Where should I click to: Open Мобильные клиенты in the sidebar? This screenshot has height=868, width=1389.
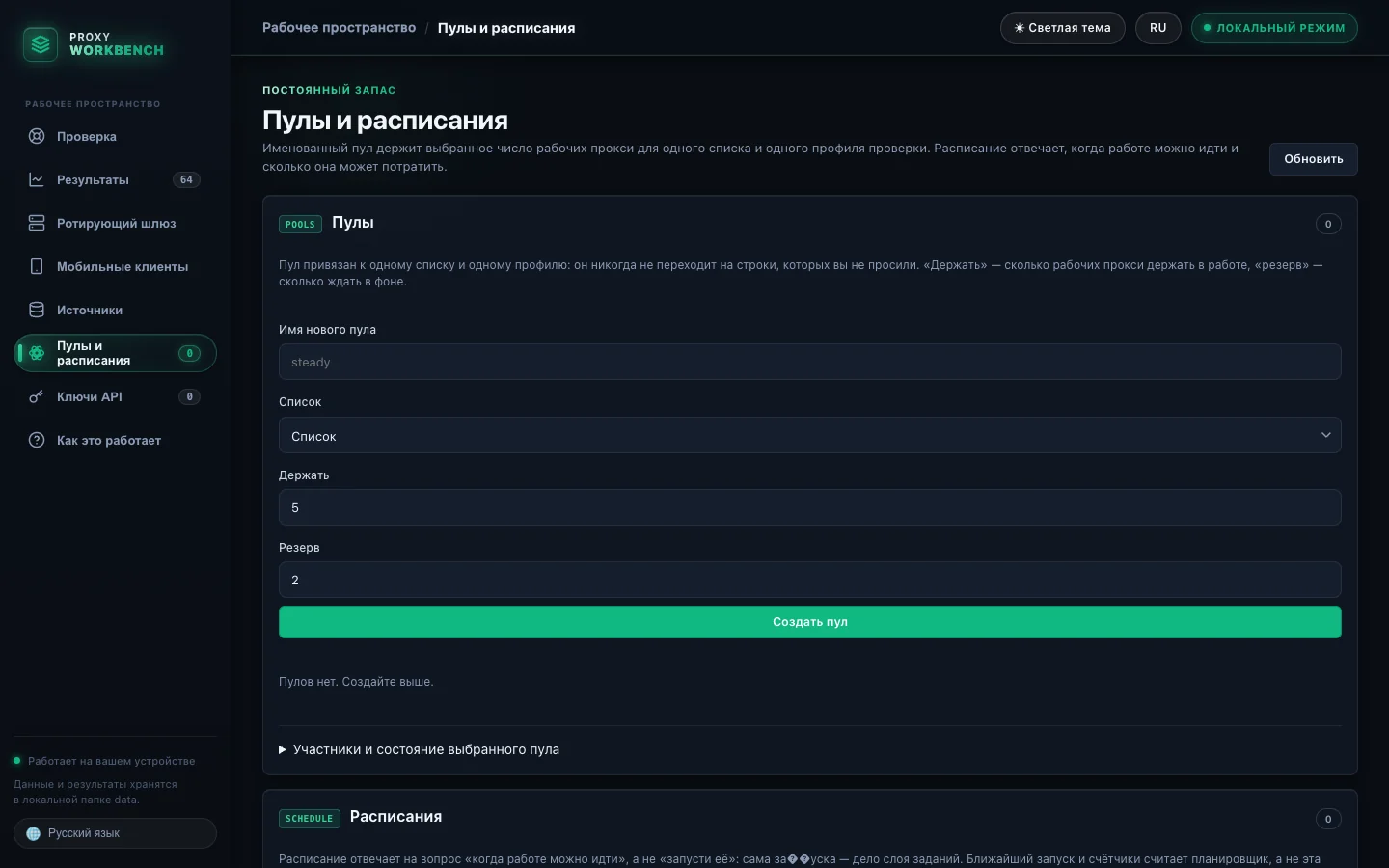115,266
